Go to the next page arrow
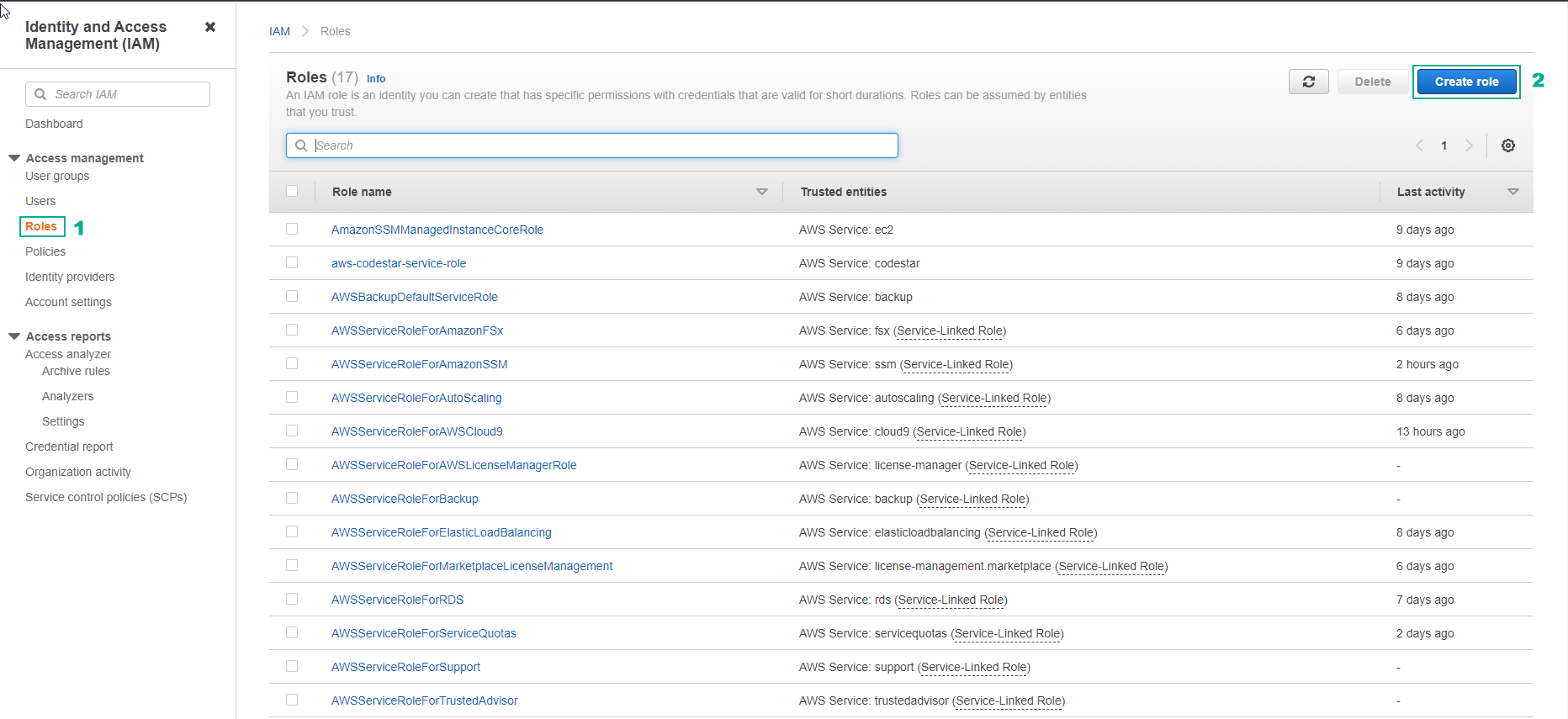 click(x=1469, y=145)
